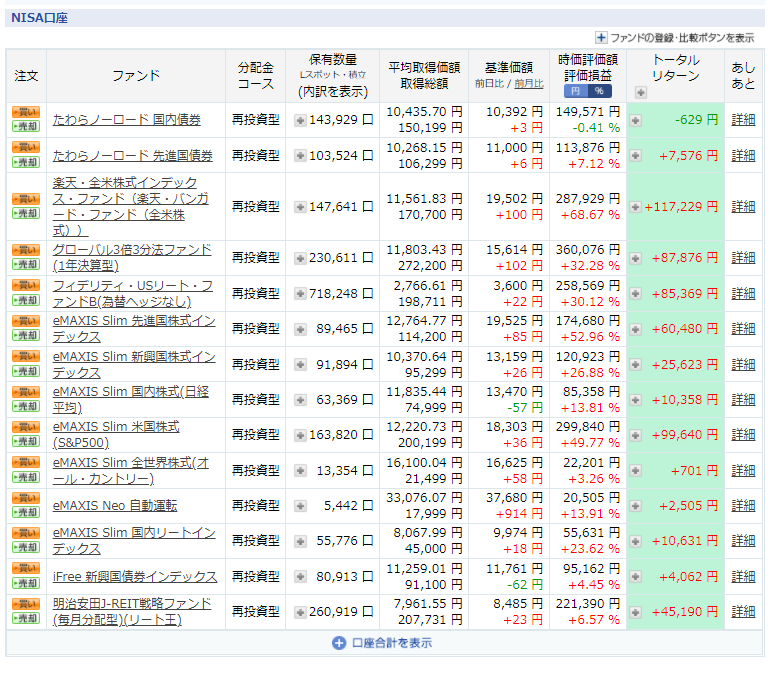Click (内訳を表示) in 保有数量 header

333,92
